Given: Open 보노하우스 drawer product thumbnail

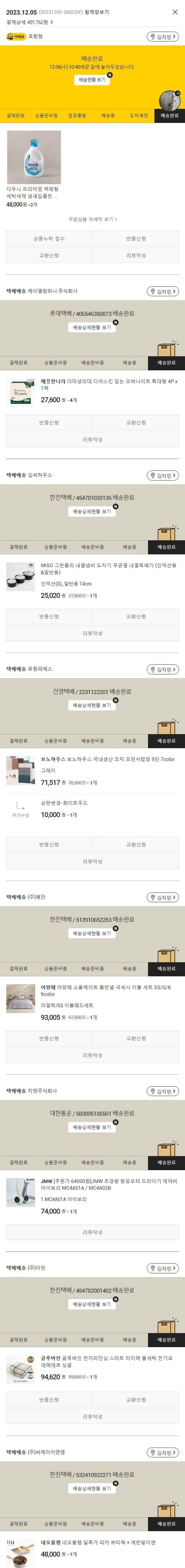Looking at the screenshot, I should [x=21, y=770].
